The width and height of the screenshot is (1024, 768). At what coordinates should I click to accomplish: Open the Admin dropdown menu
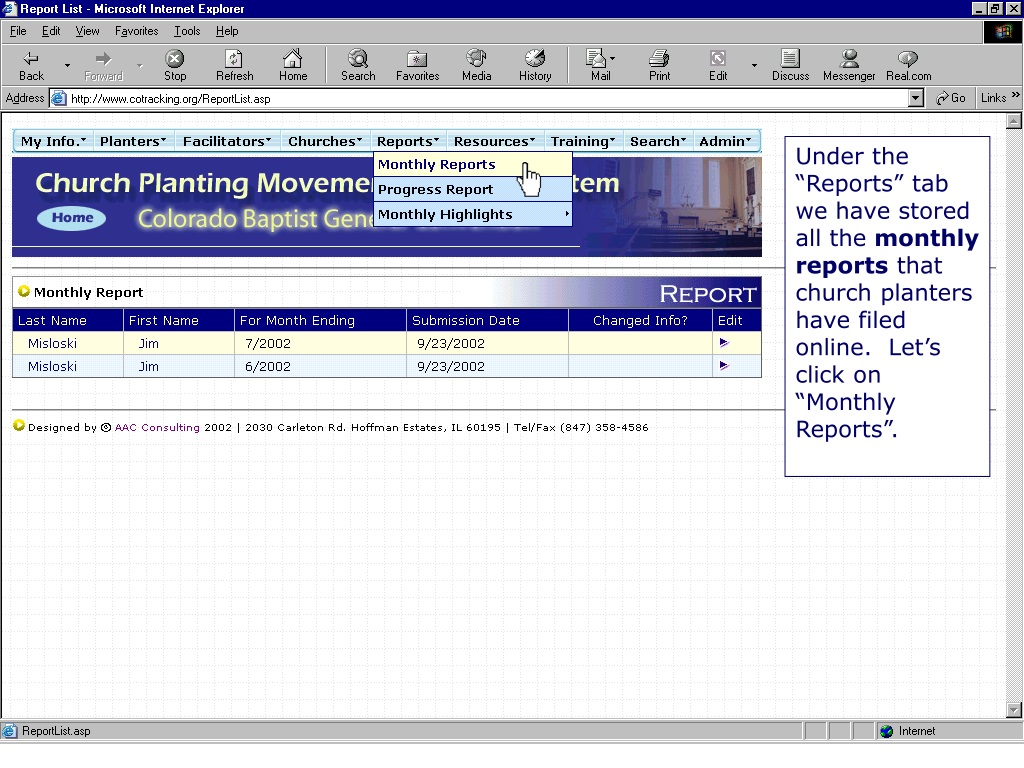point(726,141)
